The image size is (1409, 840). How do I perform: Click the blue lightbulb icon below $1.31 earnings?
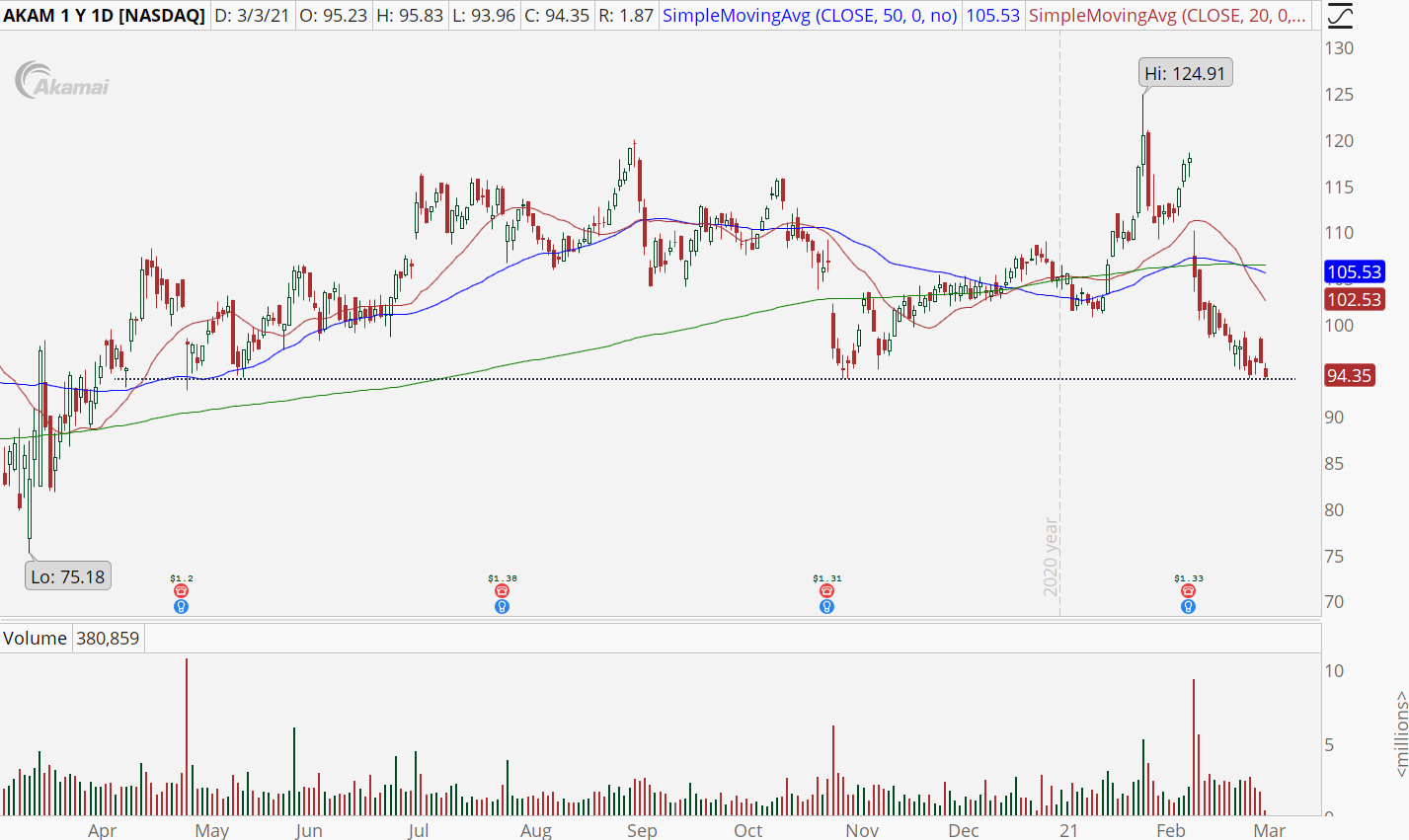826,606
